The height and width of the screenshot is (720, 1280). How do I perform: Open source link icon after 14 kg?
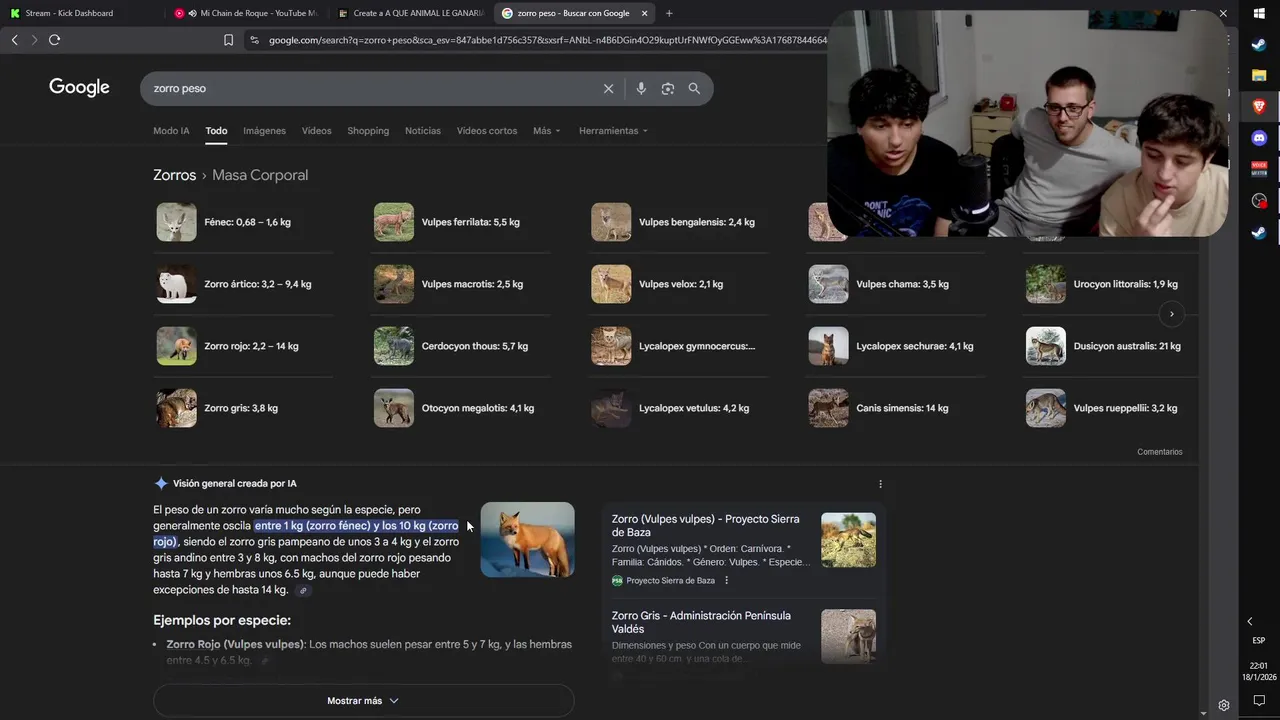pos(303,591)
